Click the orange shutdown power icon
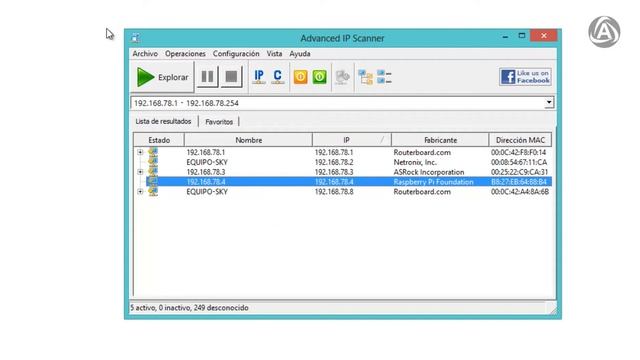The height and width of the screenshot is (360, 640). click(300, 77)
